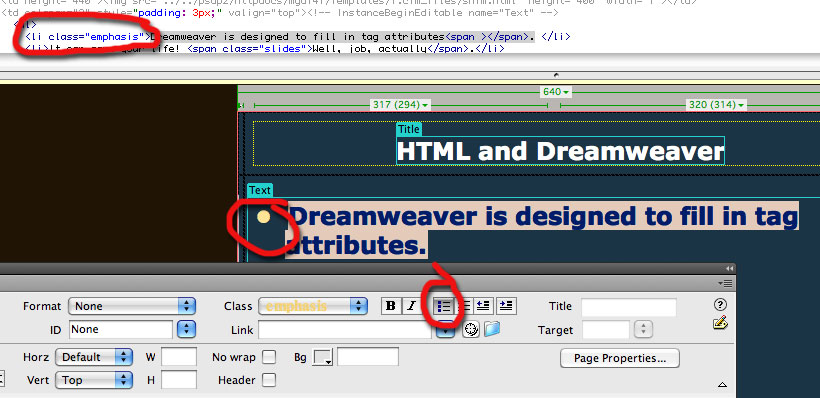Open the Bg color swatch picker
The height and width of the screenshot is (398, 820).
click(323, 358)
